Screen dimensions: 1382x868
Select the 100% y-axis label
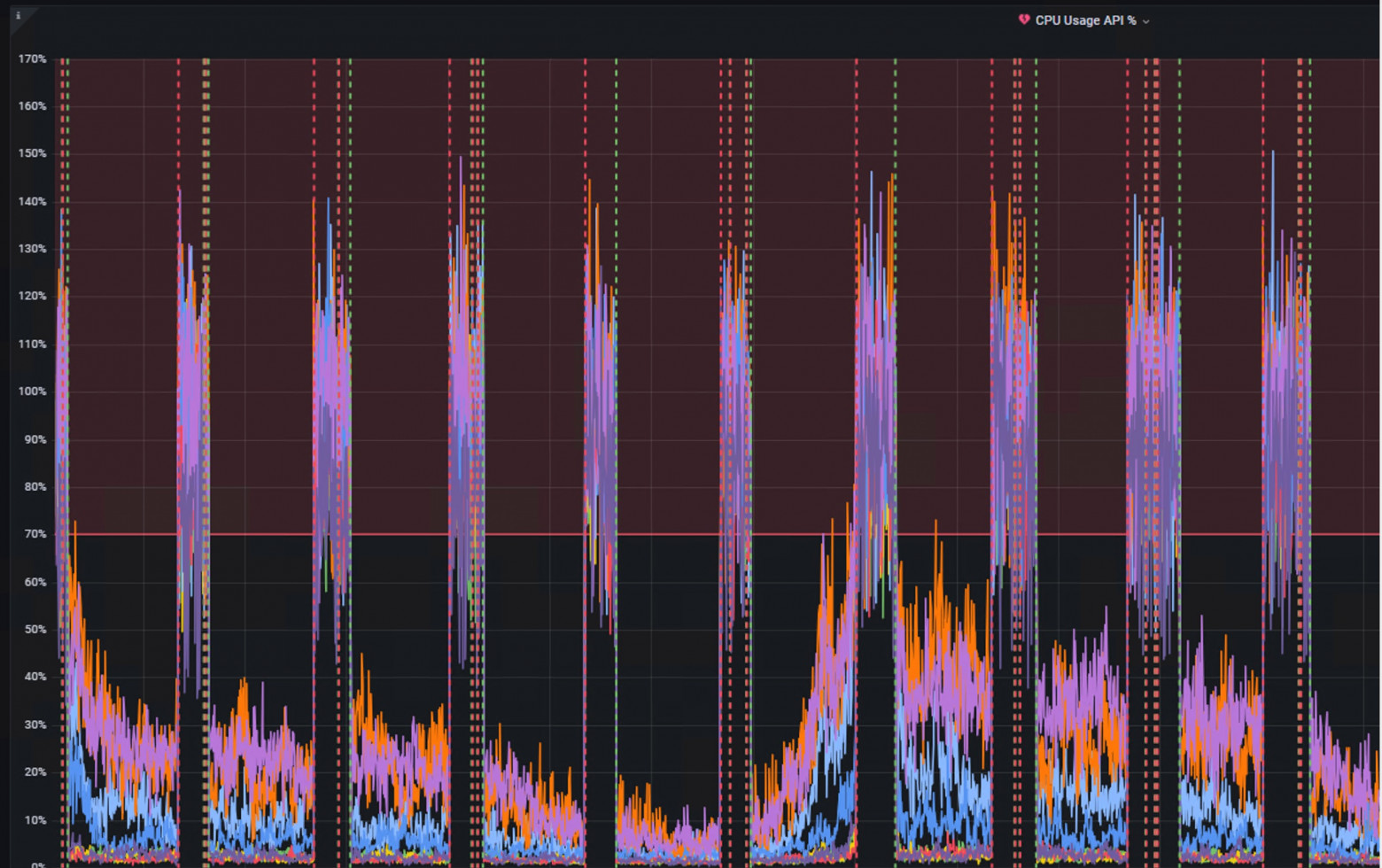[32, 391]
